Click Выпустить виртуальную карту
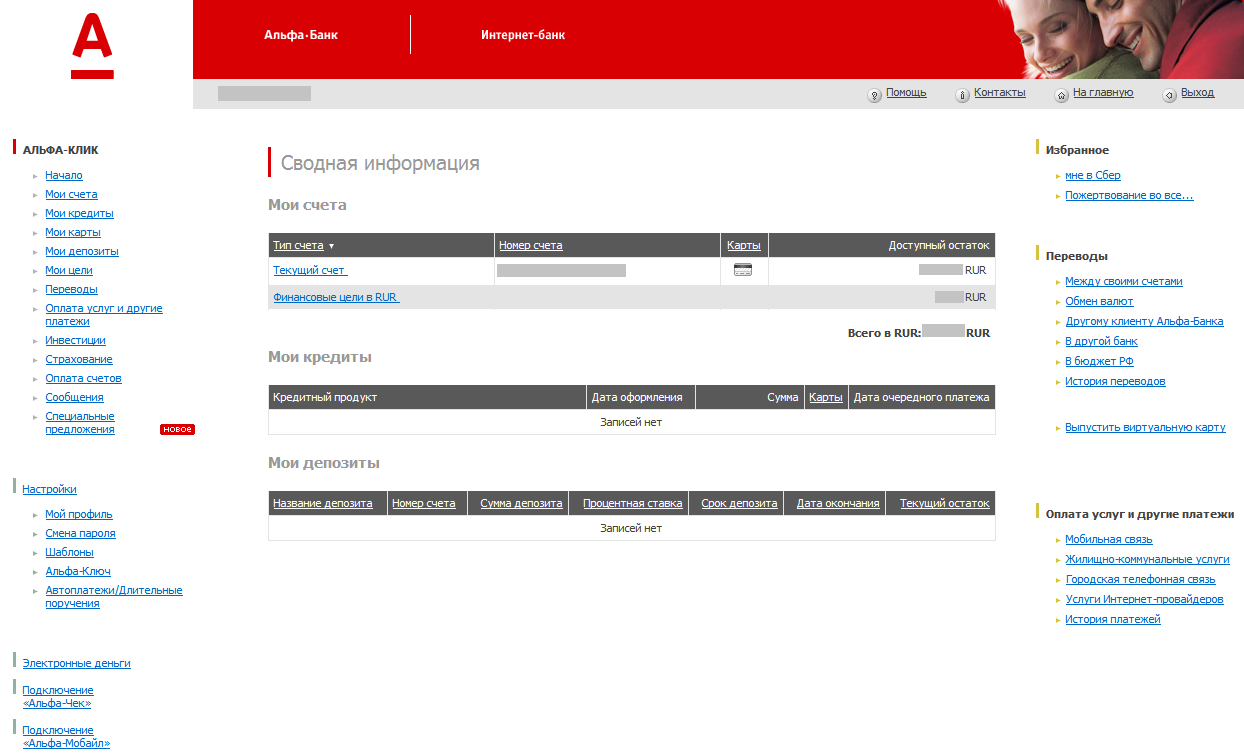This screenshot has width=1244, height=755. click(1145, 427)
